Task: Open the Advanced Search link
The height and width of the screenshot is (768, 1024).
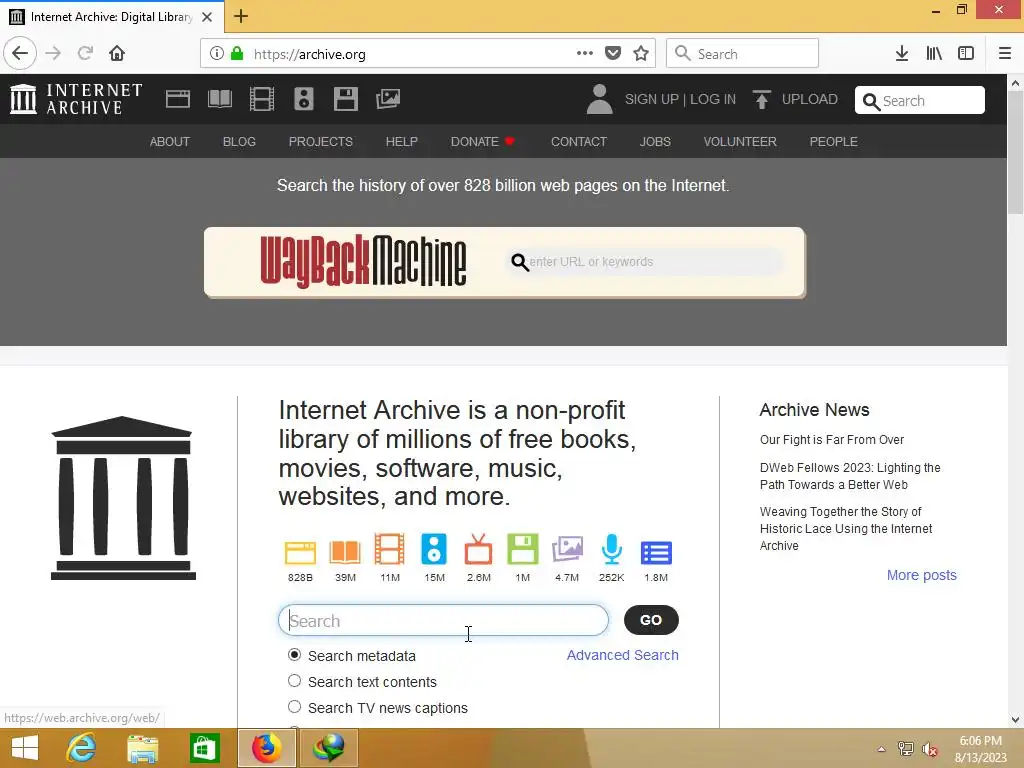Action: 622,655
